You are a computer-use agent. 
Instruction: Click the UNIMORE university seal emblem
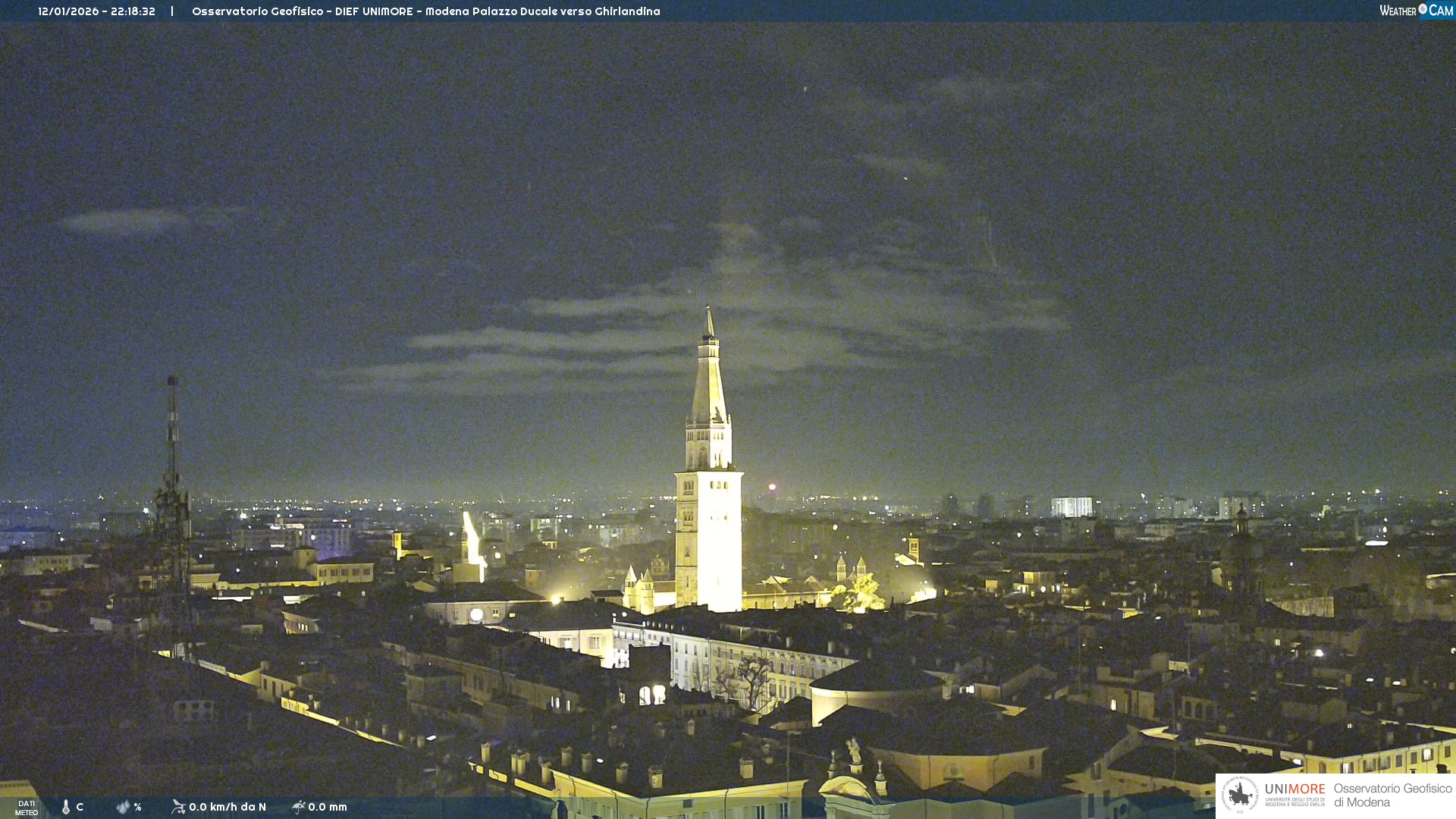pyautogui.click(x=1240, y=795)
